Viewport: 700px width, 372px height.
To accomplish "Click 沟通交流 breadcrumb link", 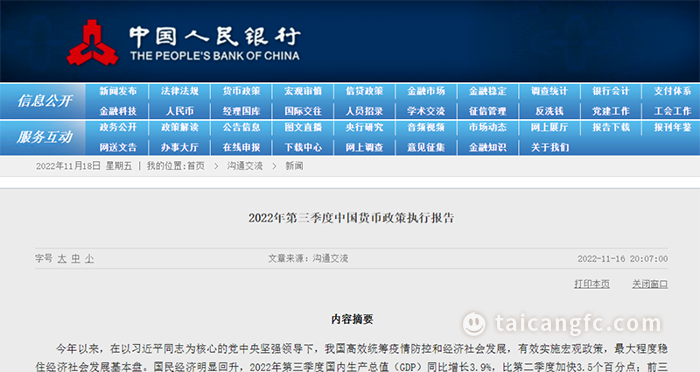I will point(245,166).
